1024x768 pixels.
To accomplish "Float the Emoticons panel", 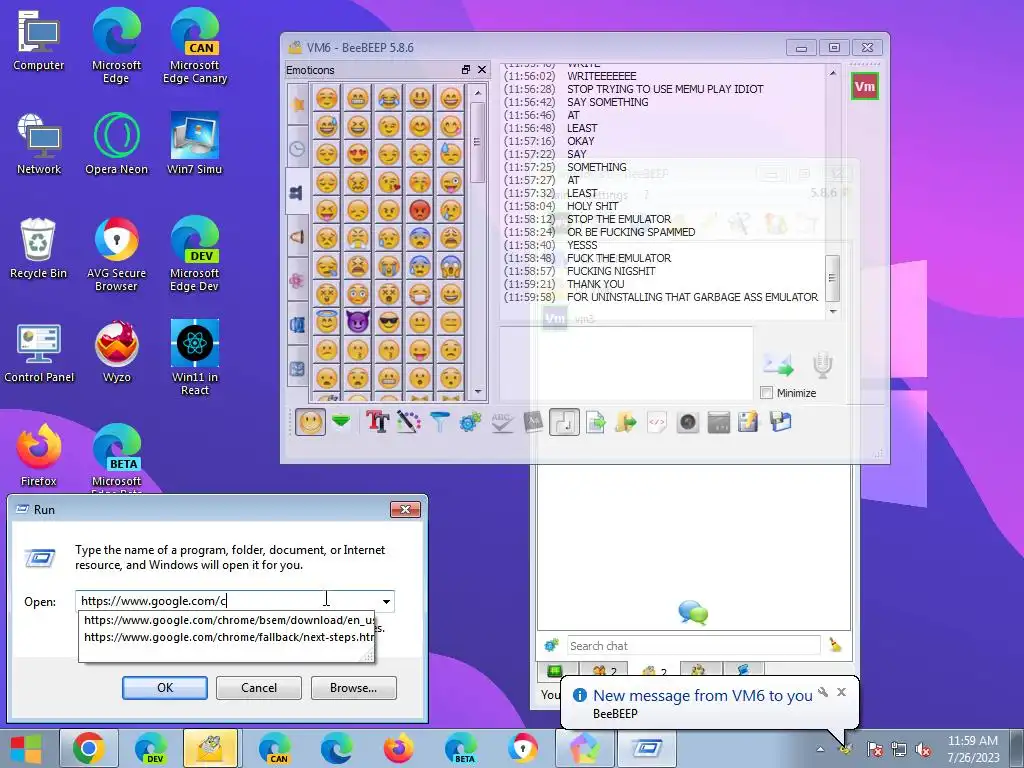I will (466, 69).
